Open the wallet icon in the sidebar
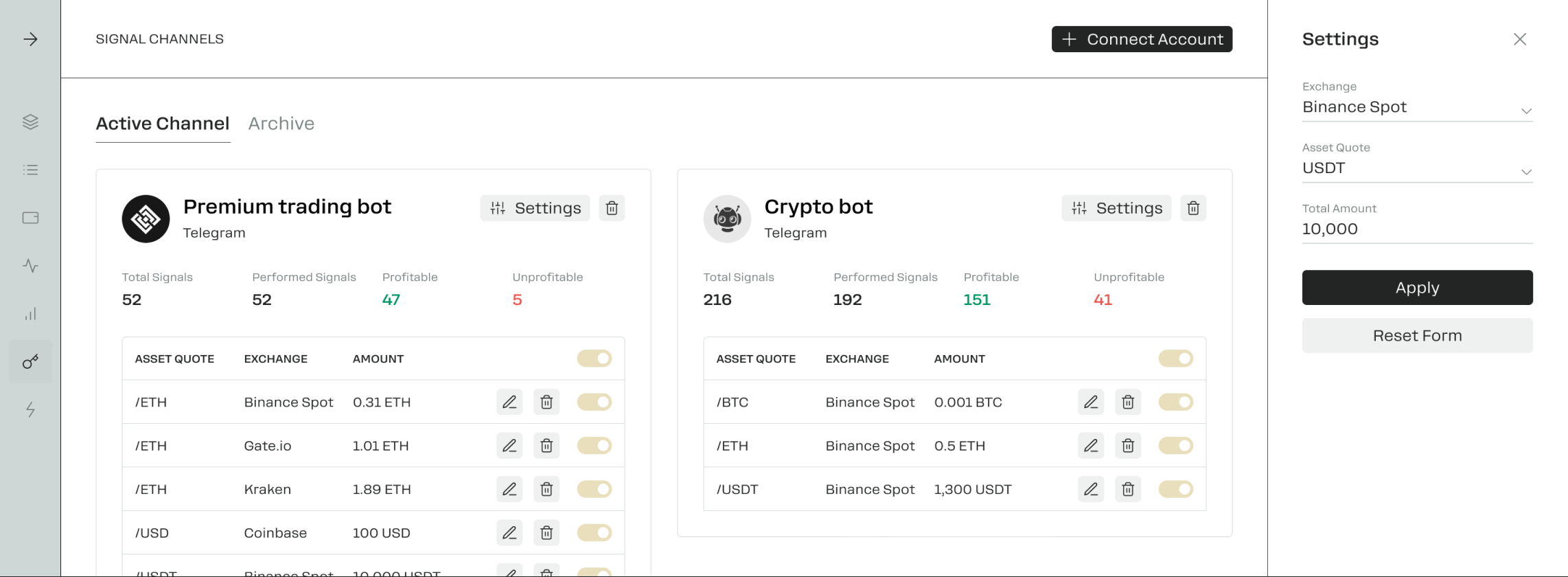The height and width of the screenshot is (577, 1568). [30, 218]
